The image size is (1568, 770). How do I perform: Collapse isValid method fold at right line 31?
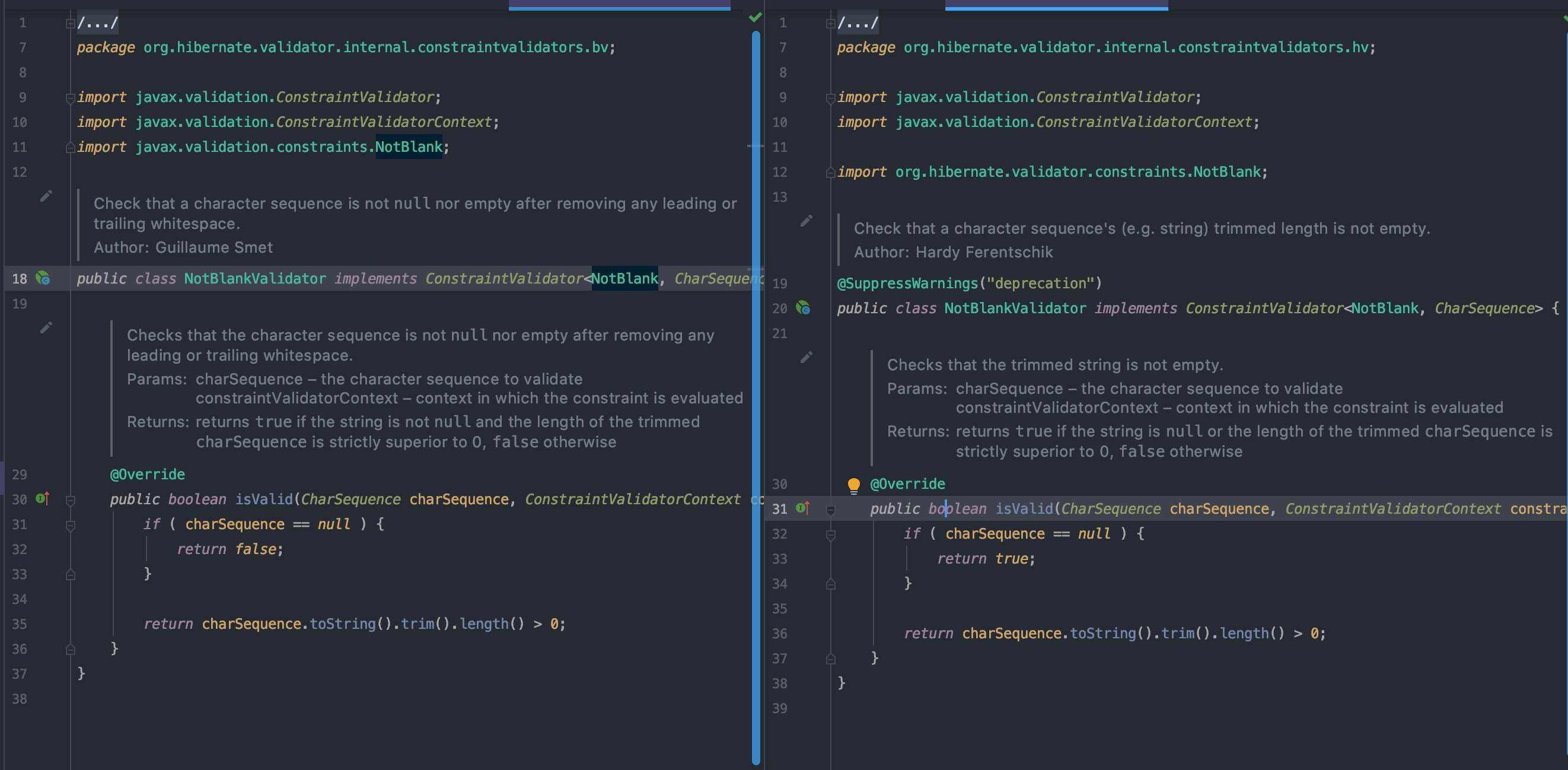(x=830, y=510)
